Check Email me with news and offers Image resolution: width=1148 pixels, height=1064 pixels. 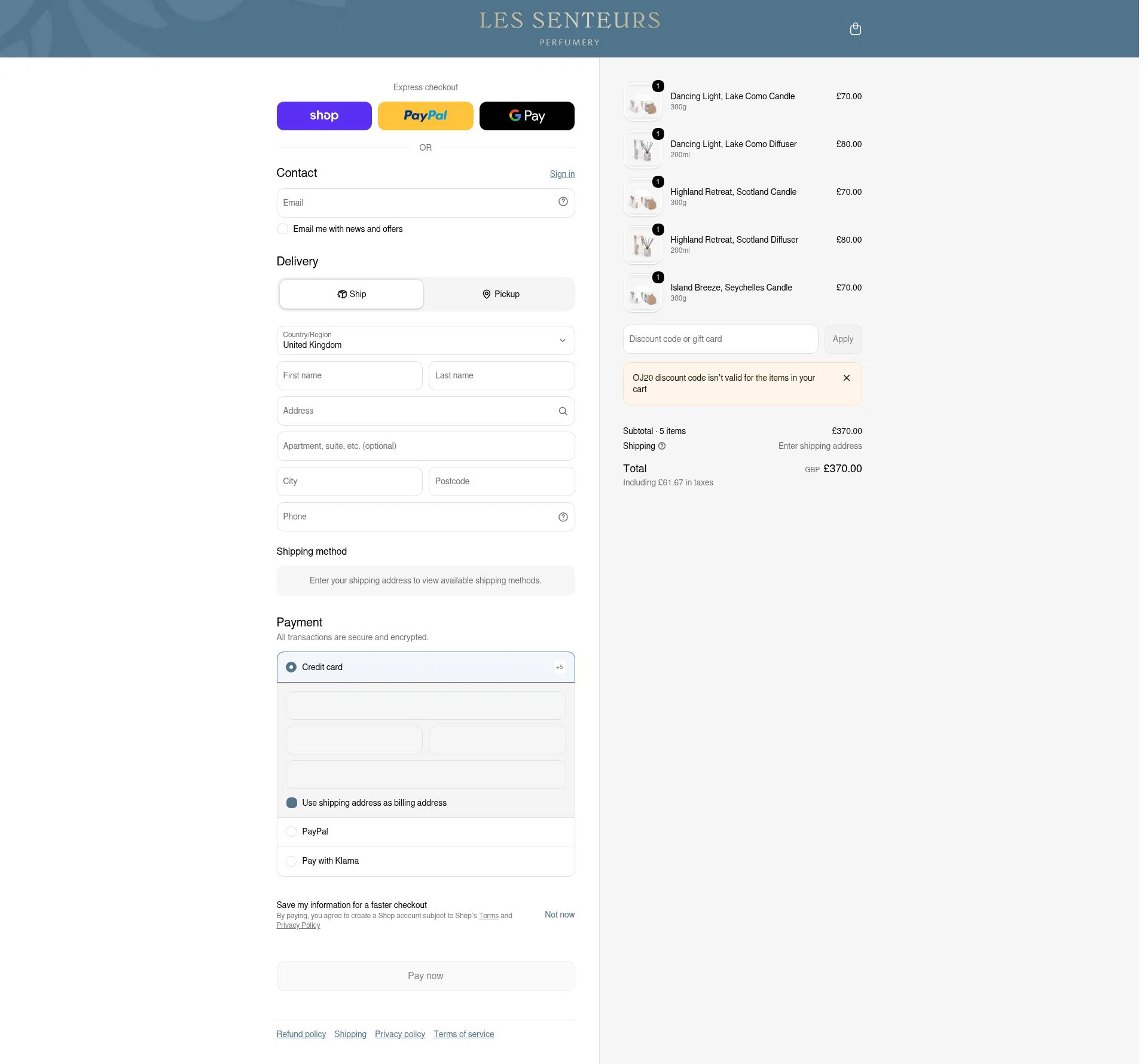pyautogui.click(x=283, y=229)
